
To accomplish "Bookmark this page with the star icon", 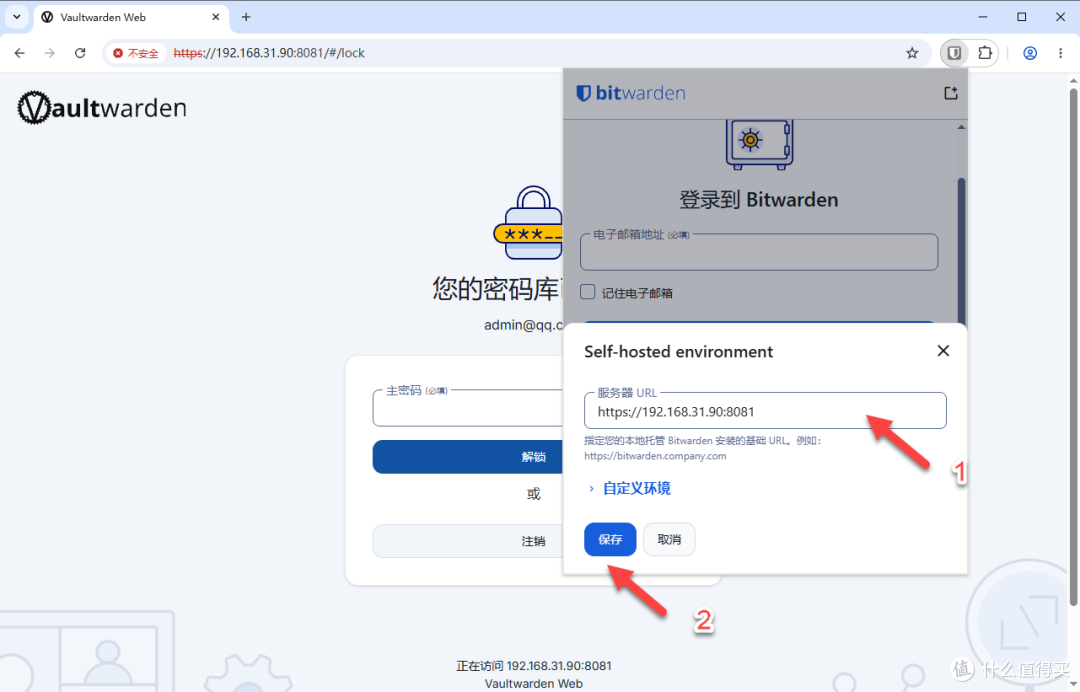I will tap(912, 53).
